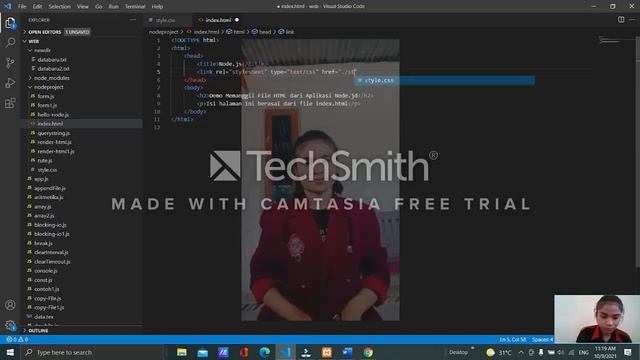Screen dimensions: 640x360
Task: Click the VS Code logo in the title bar
Action: point(7,6)
